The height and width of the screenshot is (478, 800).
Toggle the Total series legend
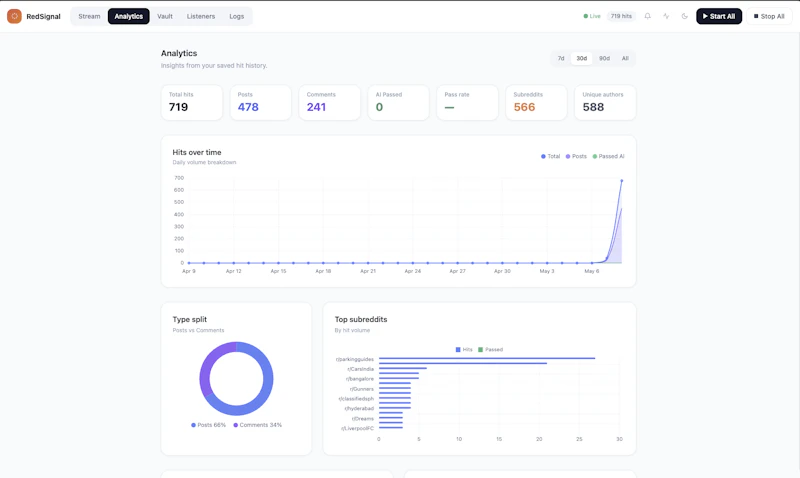551,156
